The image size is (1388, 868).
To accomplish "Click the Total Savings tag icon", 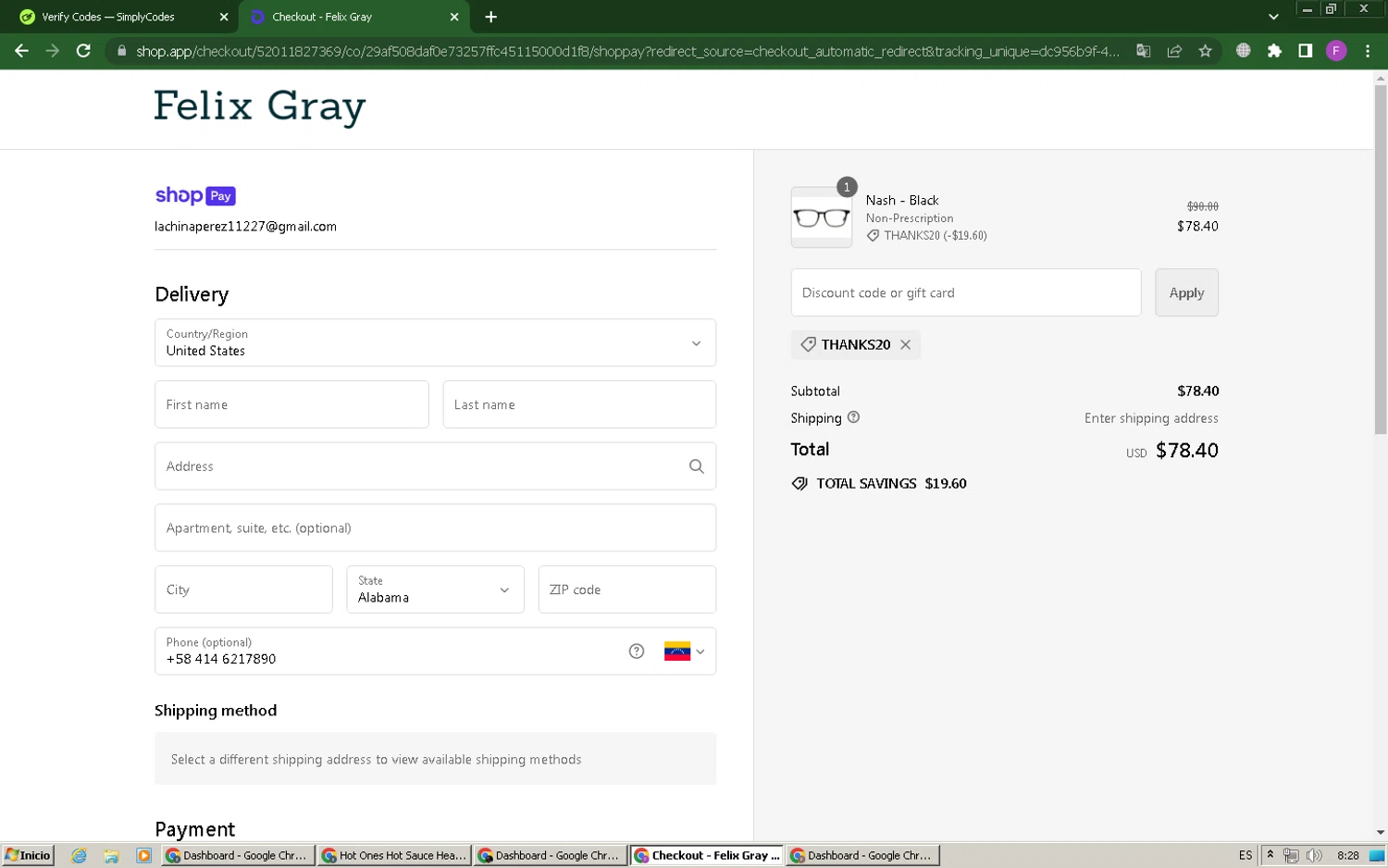I will click(799, 483).
